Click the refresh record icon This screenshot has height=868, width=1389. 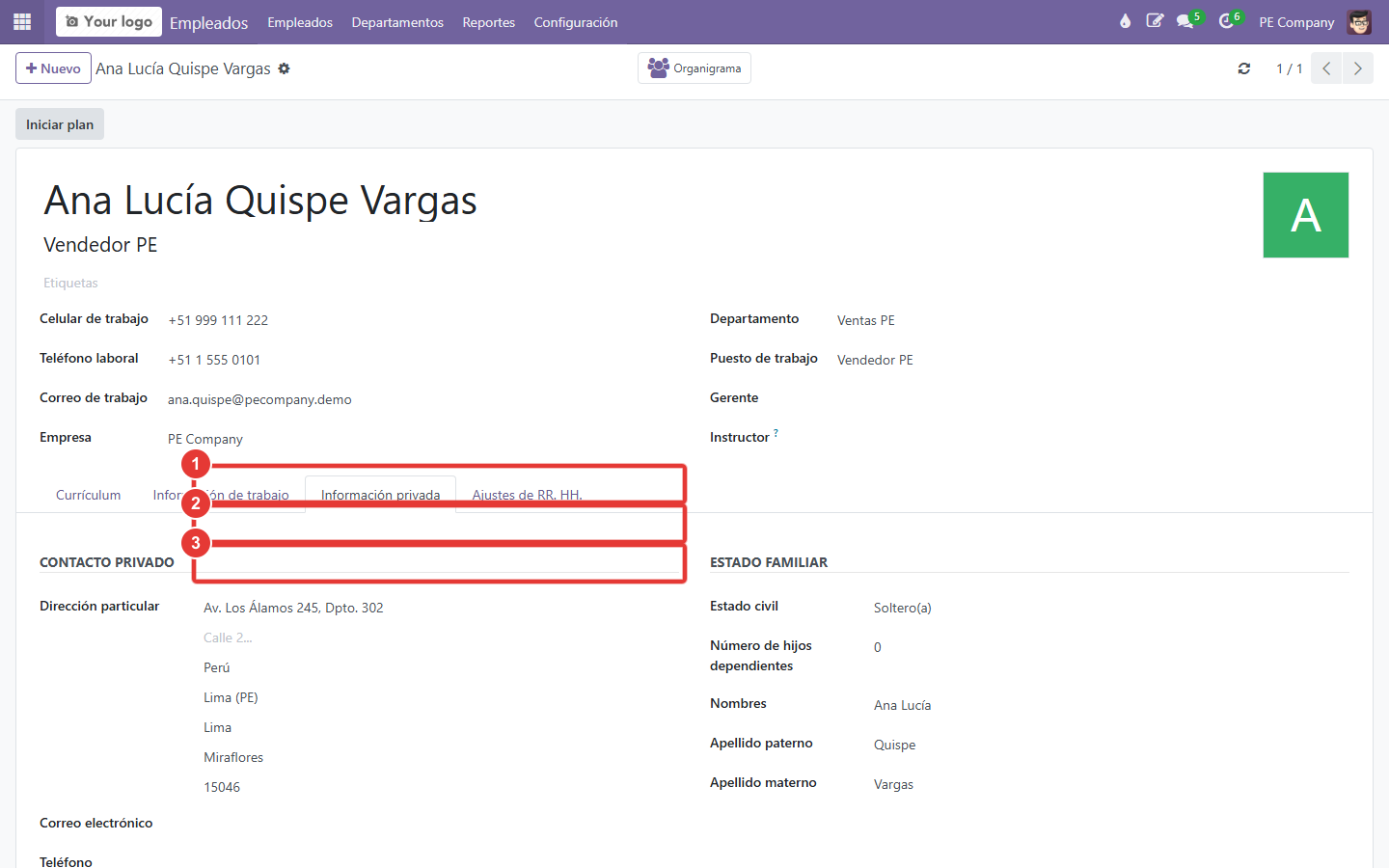1244,68
